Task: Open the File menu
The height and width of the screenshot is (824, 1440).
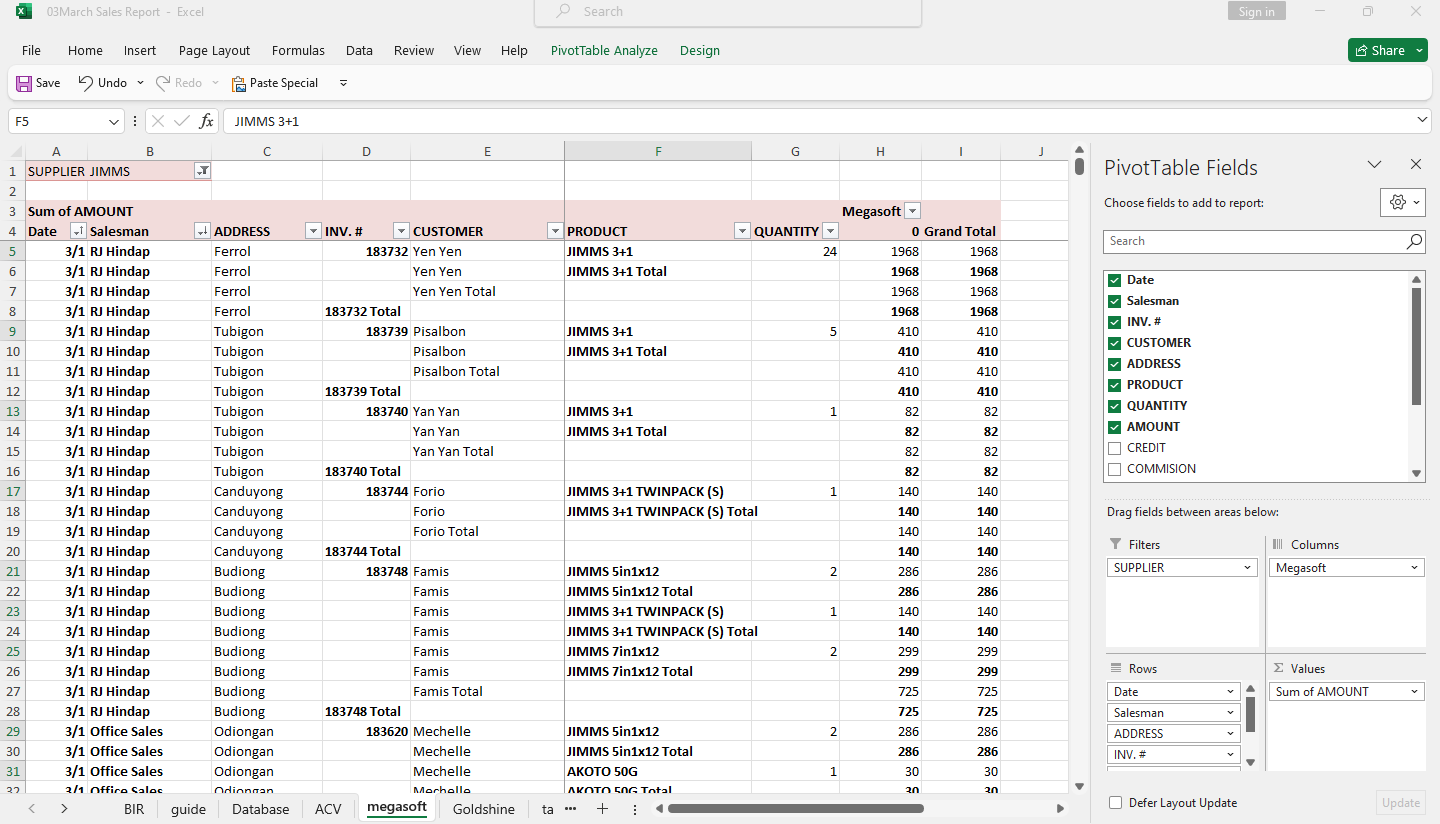Action: pos(31,51)
